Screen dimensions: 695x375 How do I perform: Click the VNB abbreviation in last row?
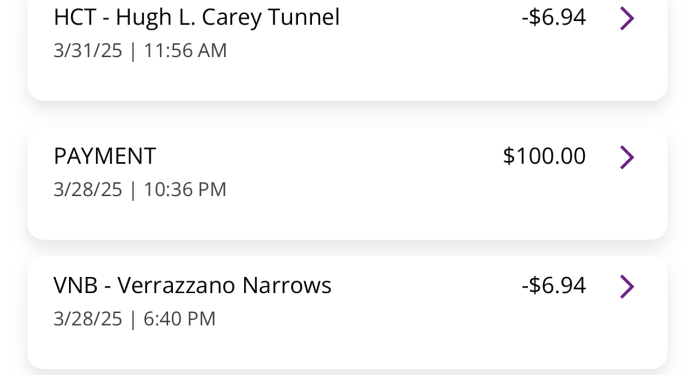[75, 285]
